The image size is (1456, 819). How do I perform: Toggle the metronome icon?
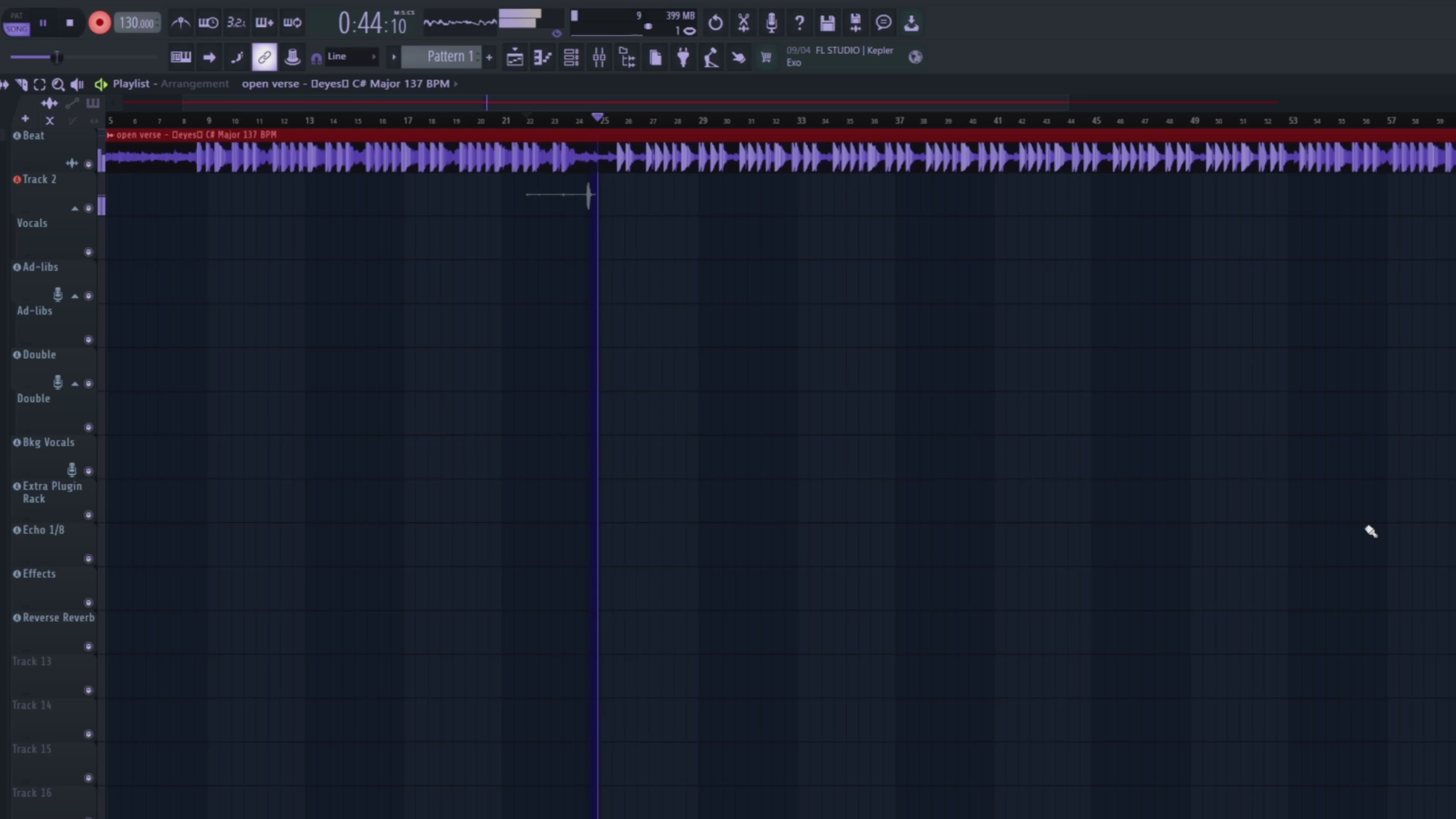pyautogui.click(x=180, y=23)
